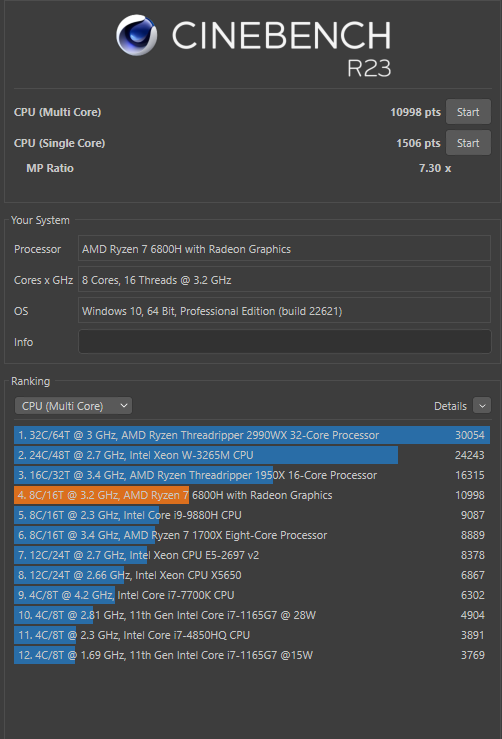Select ranking row Intel Xeon W-3265M

252,455
